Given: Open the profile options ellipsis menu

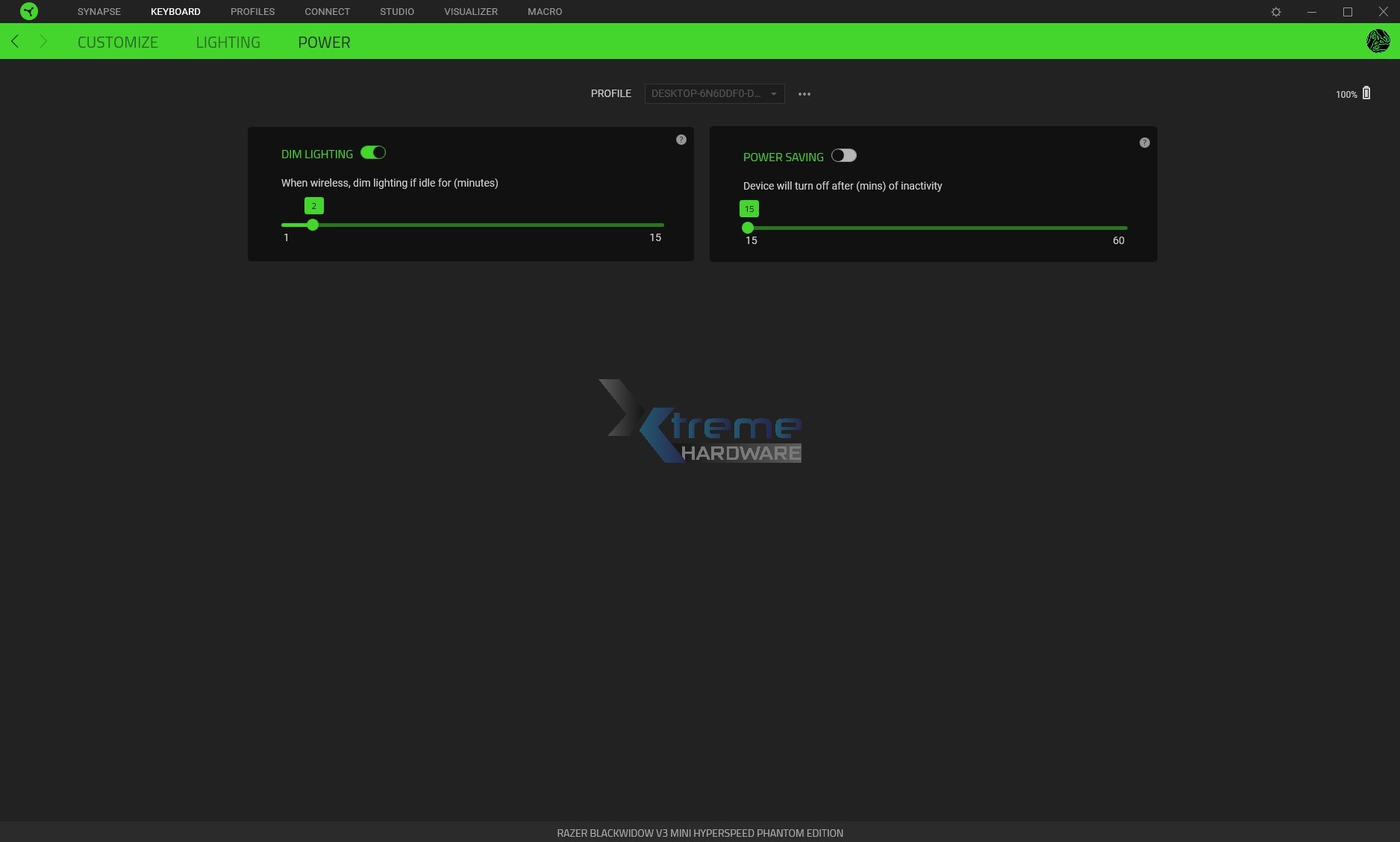Looking at the screenshot, I should point(804,94).
